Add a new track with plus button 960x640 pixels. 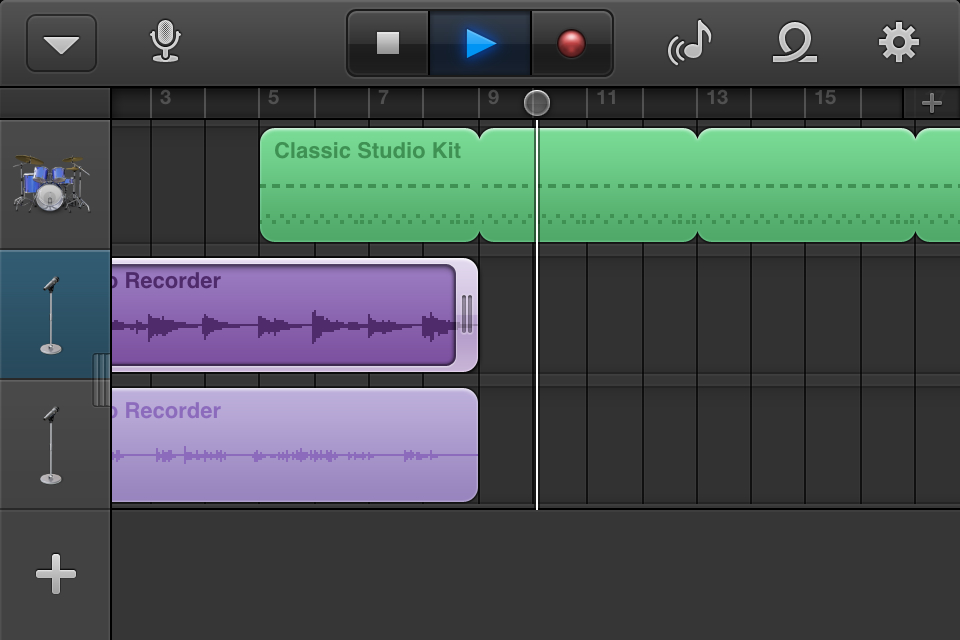pyautogui.click(x=55, y=574)
